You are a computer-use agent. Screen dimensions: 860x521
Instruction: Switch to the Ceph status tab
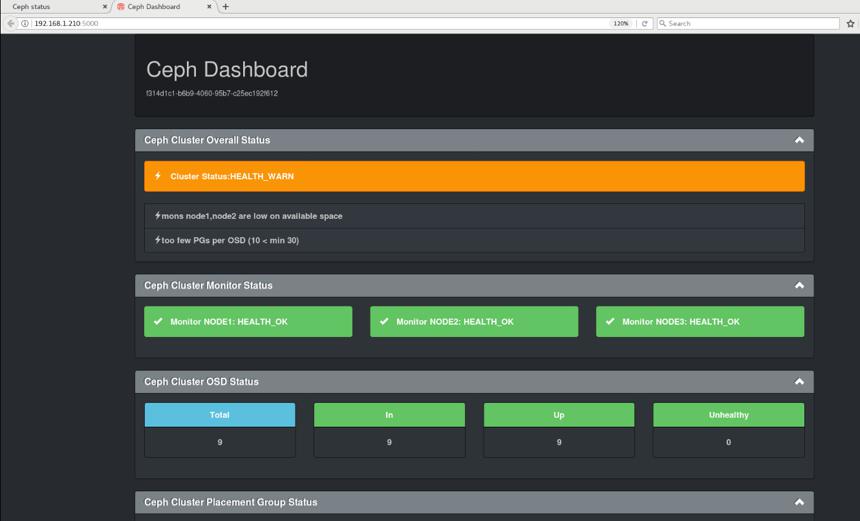55,7
